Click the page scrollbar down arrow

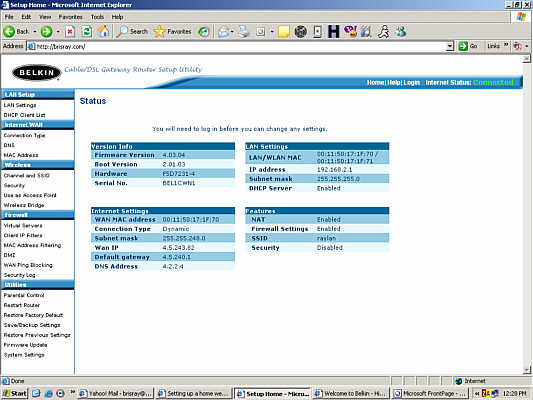527,369
